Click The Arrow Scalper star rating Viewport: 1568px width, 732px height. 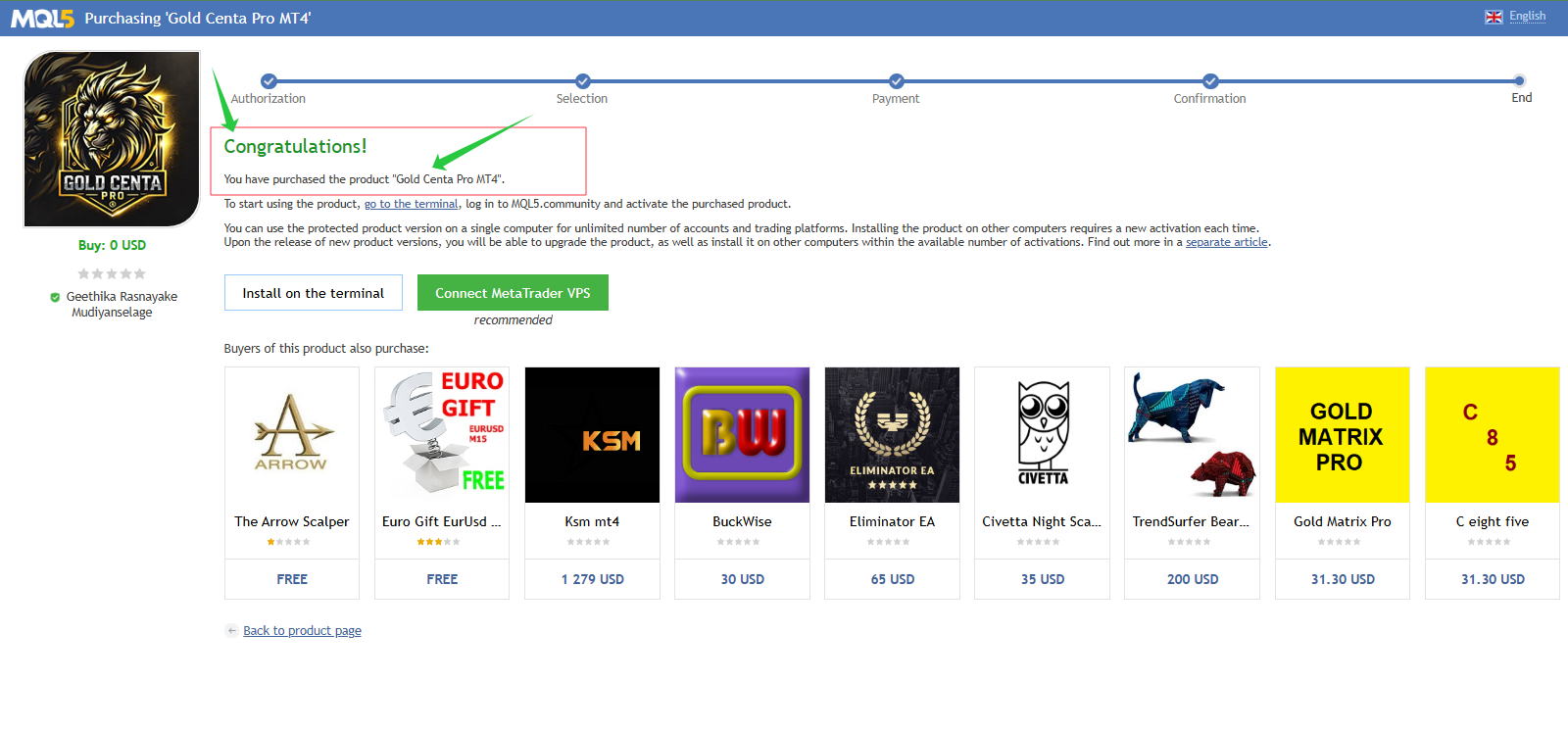tap(288, 542)
